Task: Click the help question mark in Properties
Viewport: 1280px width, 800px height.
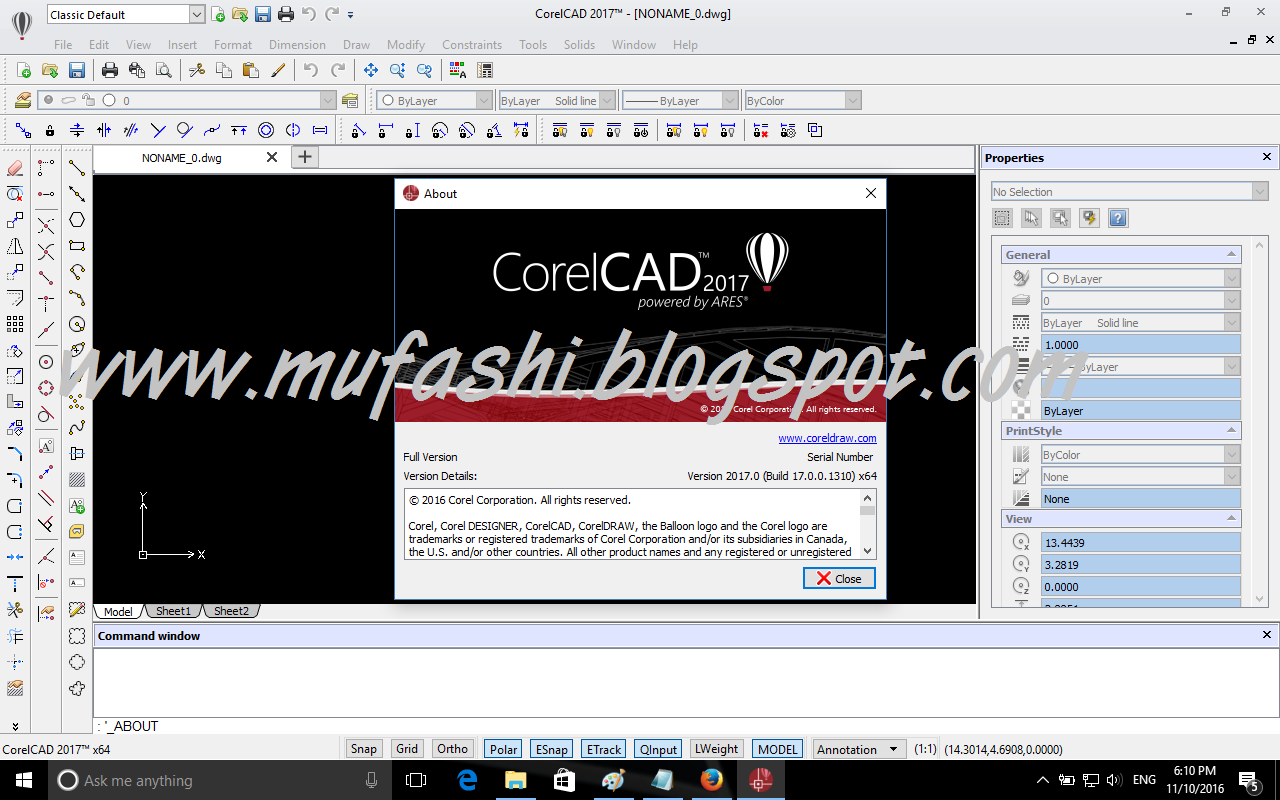Action: (1118, 218)
